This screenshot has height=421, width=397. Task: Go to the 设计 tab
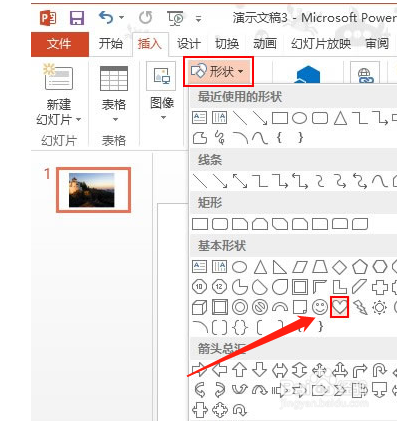pyautogui.click(x=189, y=44)
